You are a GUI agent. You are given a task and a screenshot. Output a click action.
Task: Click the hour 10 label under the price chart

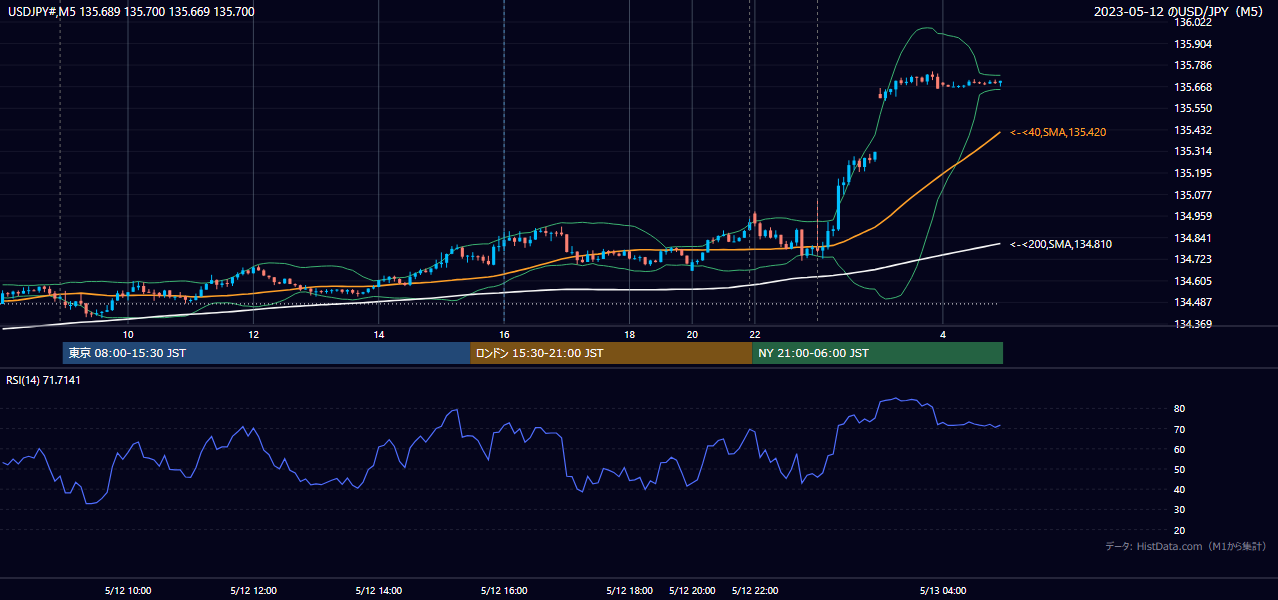coord(128,334)
